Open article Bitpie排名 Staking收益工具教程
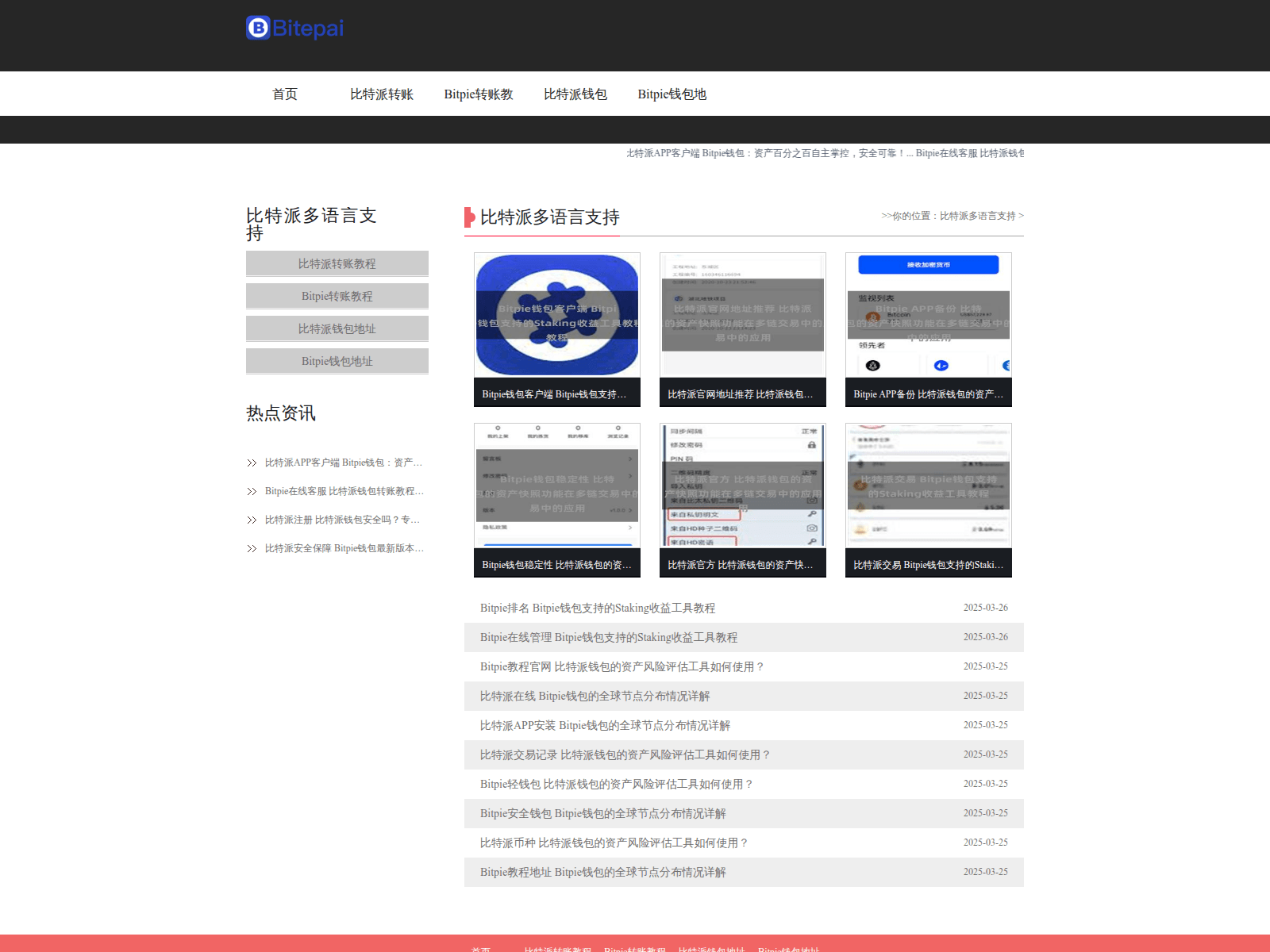1270x952 pixels. (598, 608)
